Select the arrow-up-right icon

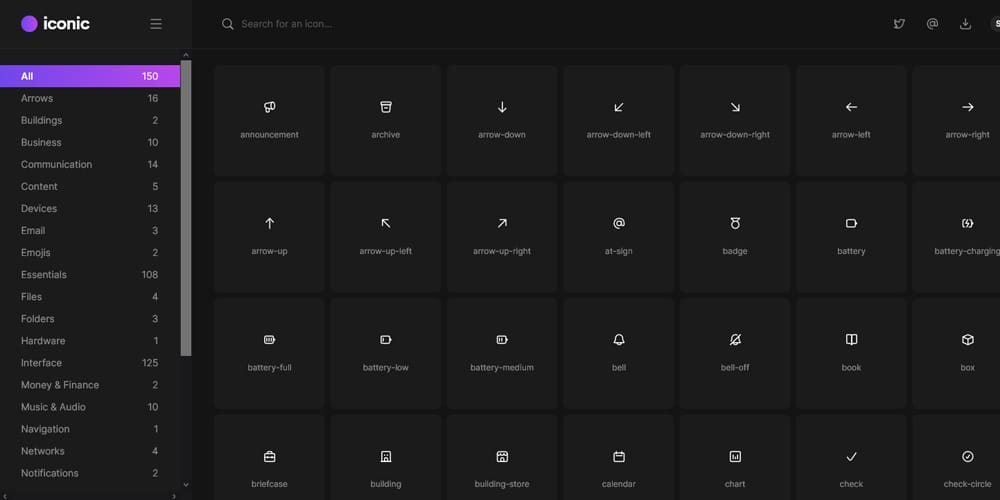click(502, 237)
